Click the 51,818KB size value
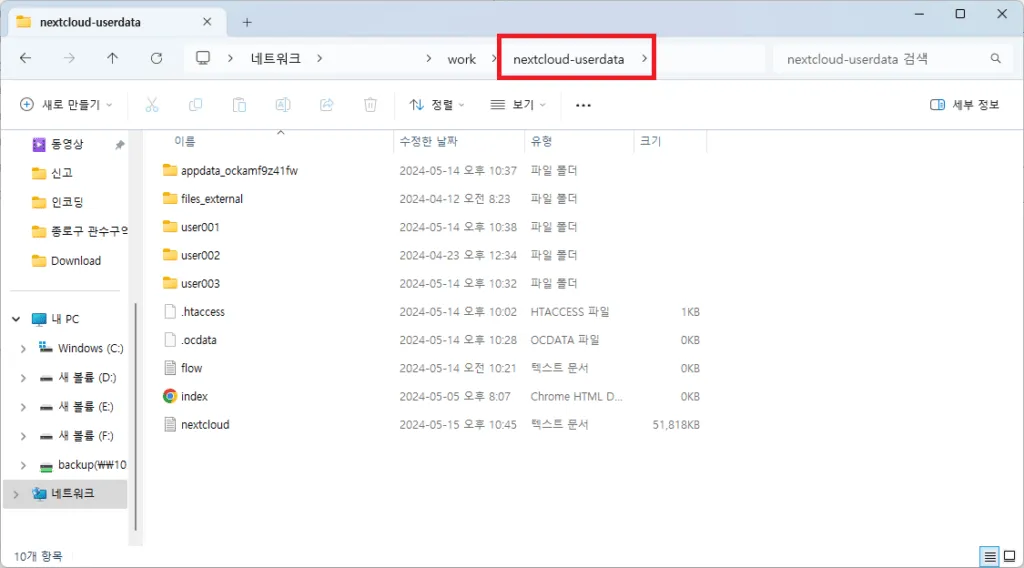This screenshot has height=568, width=1024. [x=675, y=424]
